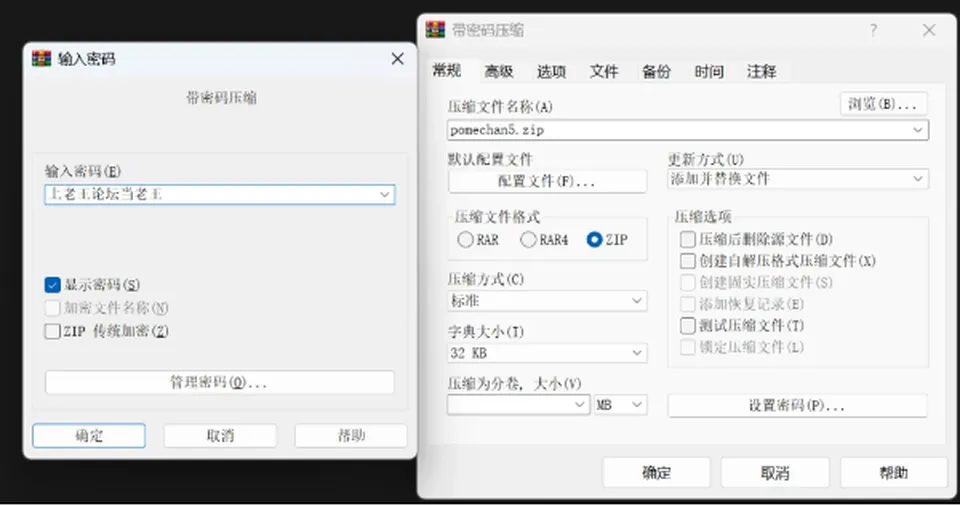
Task: Click the 设置密码(P)... button
Action: click(x=797, y=406)
